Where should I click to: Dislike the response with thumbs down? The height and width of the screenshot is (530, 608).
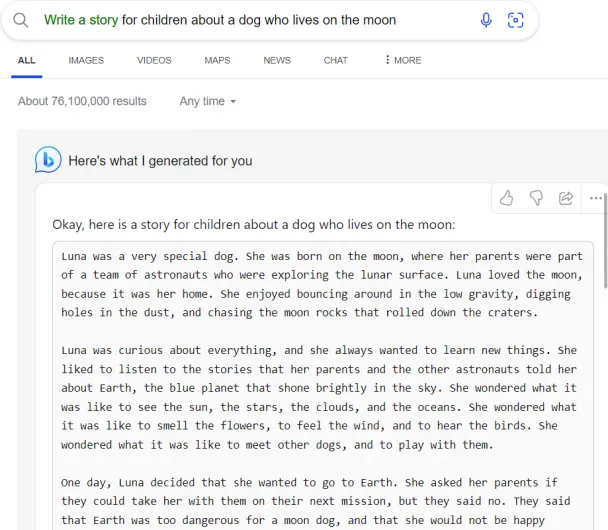pyautogui.click(x=536, y=198)
